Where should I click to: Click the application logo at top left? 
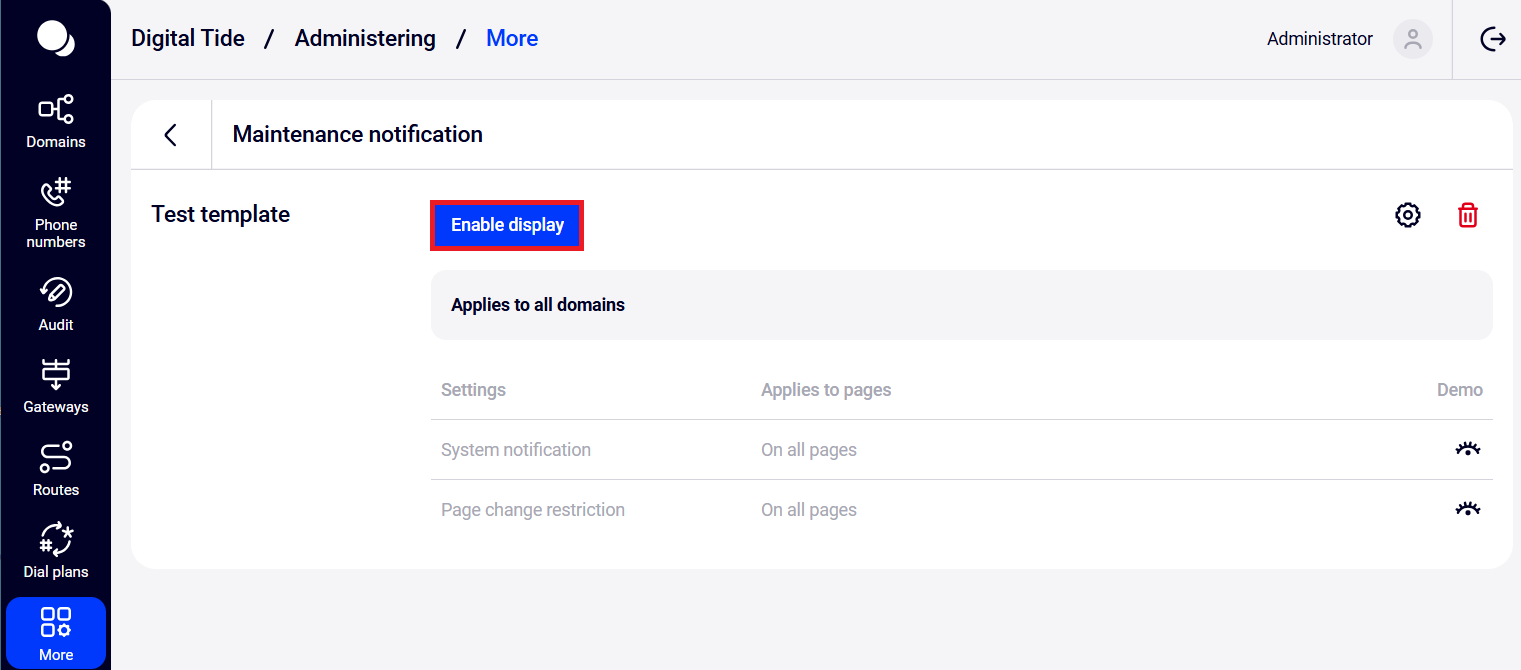[55, 38]
